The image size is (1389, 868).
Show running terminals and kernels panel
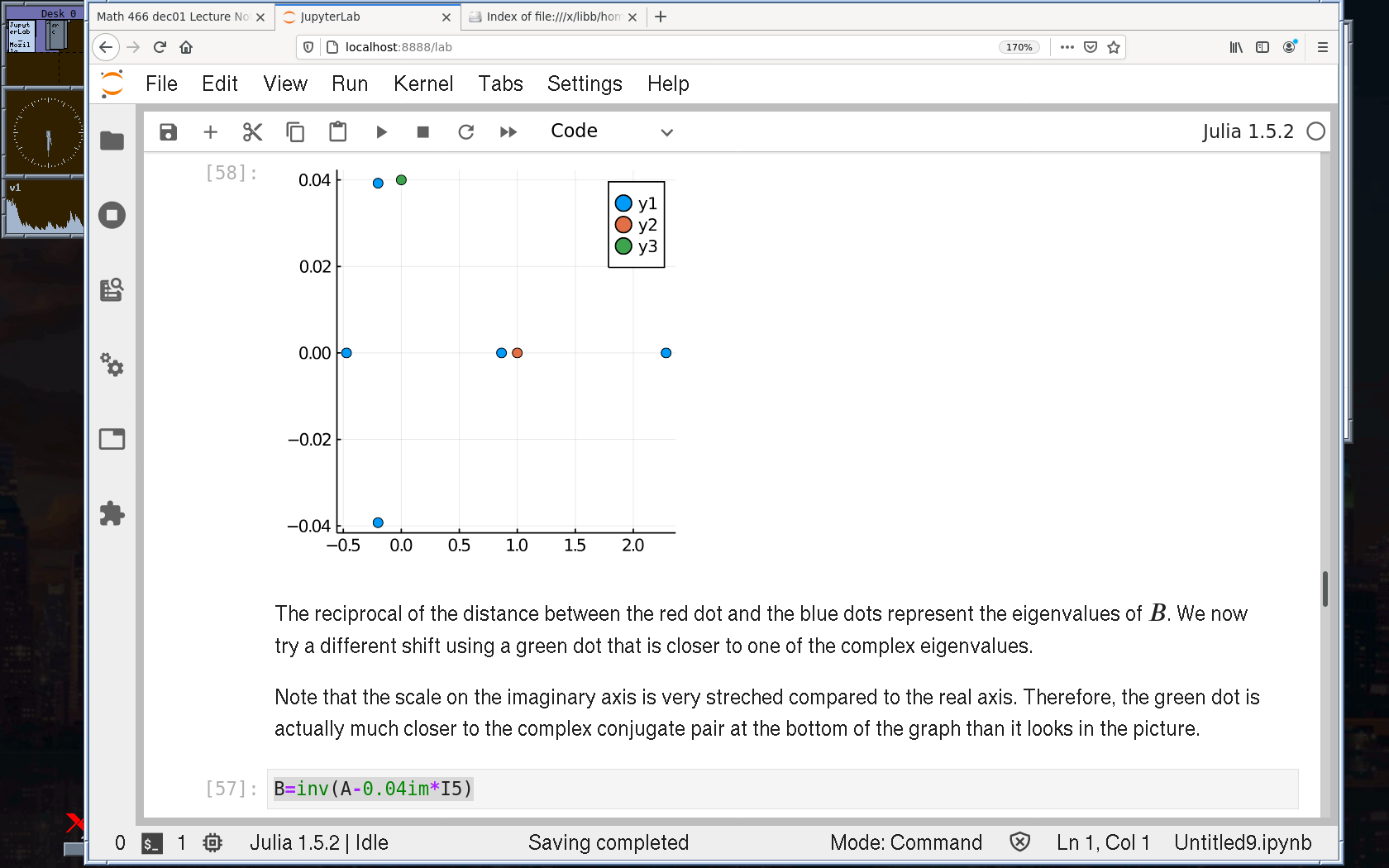(112, 216)
